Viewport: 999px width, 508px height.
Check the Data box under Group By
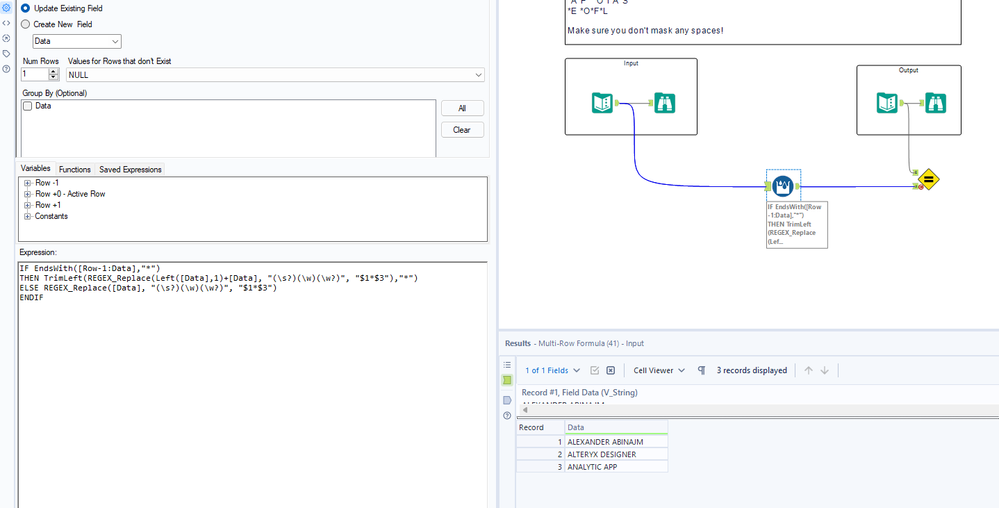pos(27,106)
